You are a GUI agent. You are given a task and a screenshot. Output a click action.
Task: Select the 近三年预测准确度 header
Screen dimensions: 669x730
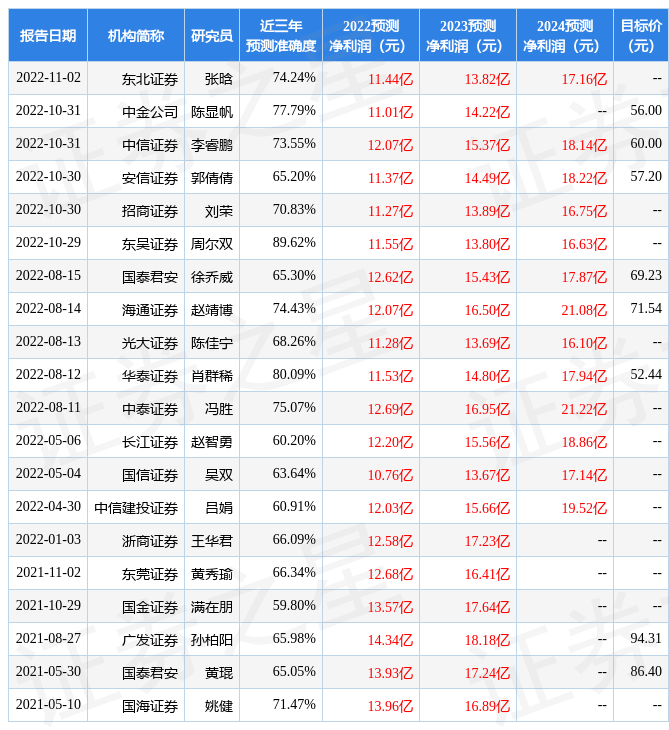coord(280,35)
